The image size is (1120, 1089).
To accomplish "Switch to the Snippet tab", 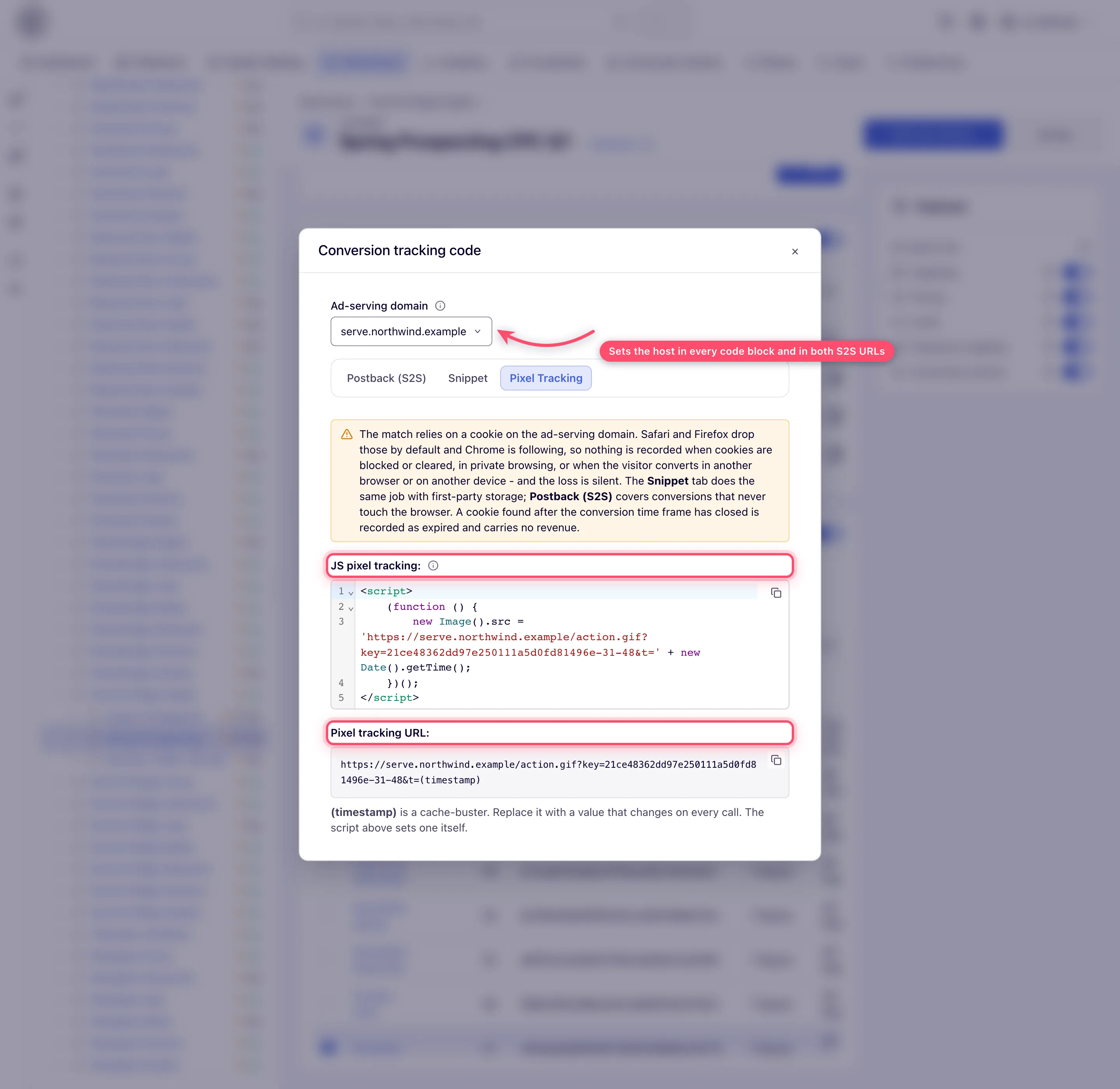I will tap(467, 378).
